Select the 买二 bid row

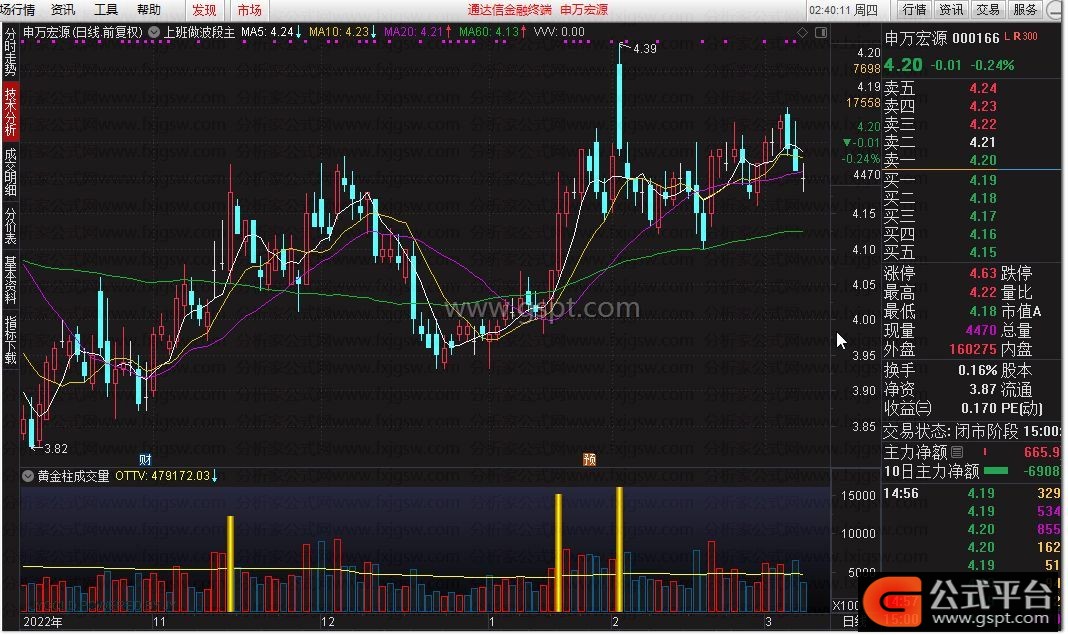tap(971, 198)
